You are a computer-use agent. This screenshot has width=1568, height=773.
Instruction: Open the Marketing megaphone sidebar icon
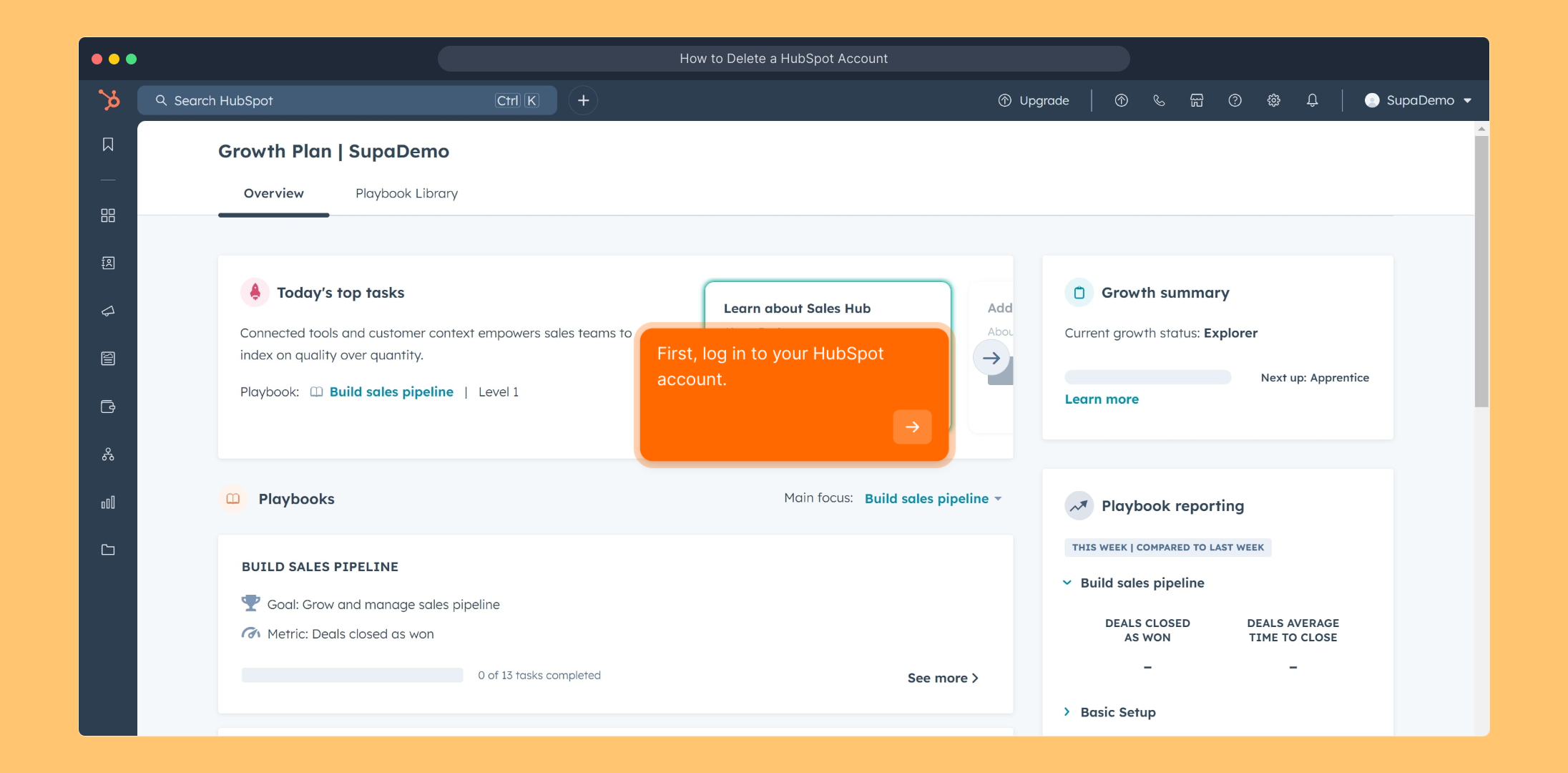click(x=108, y=311)
